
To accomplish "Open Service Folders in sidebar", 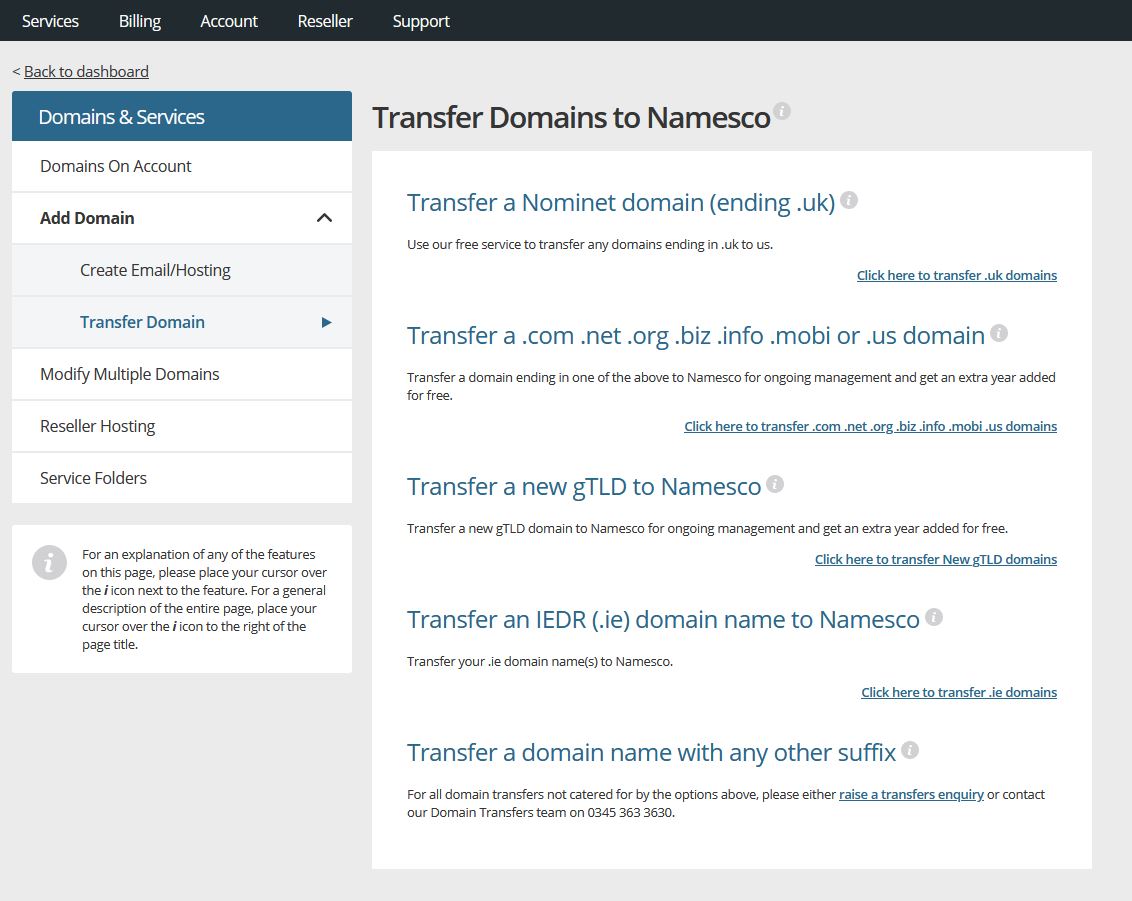I will coord(182,478).
